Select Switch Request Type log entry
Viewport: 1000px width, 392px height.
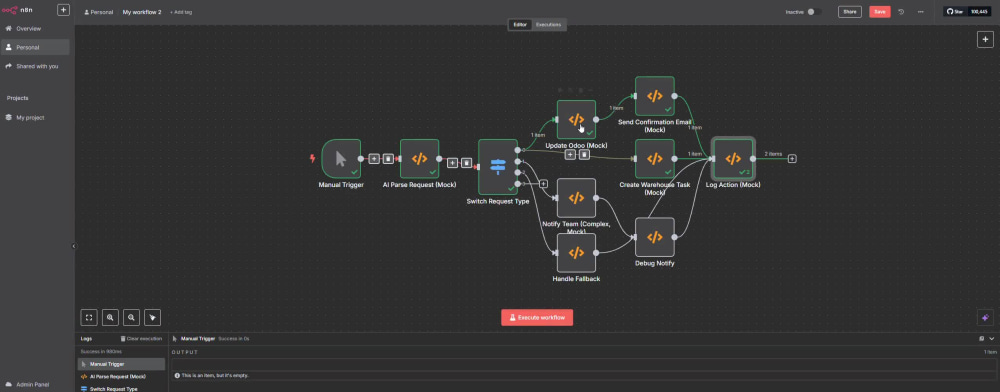click(x=121, y=388)
